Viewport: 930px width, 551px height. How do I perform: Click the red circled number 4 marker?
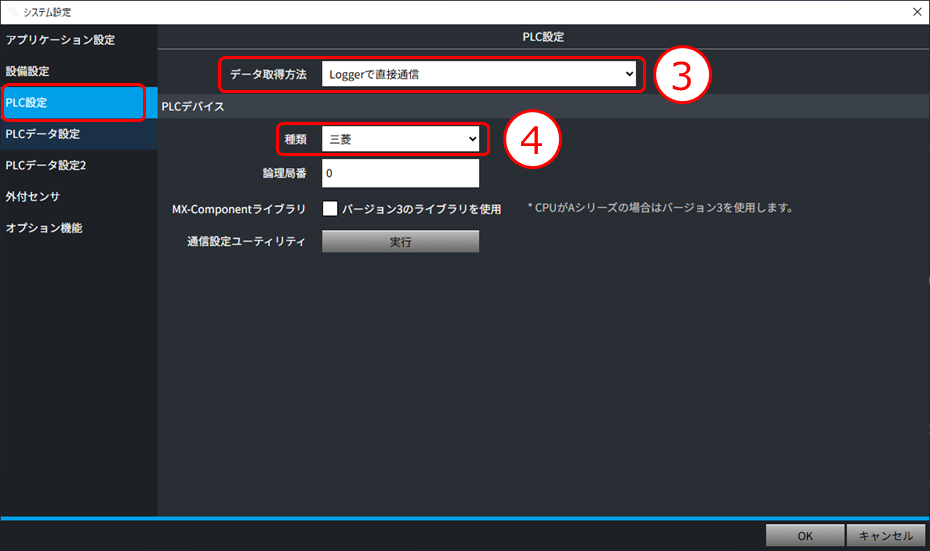[x=531, y=140]
